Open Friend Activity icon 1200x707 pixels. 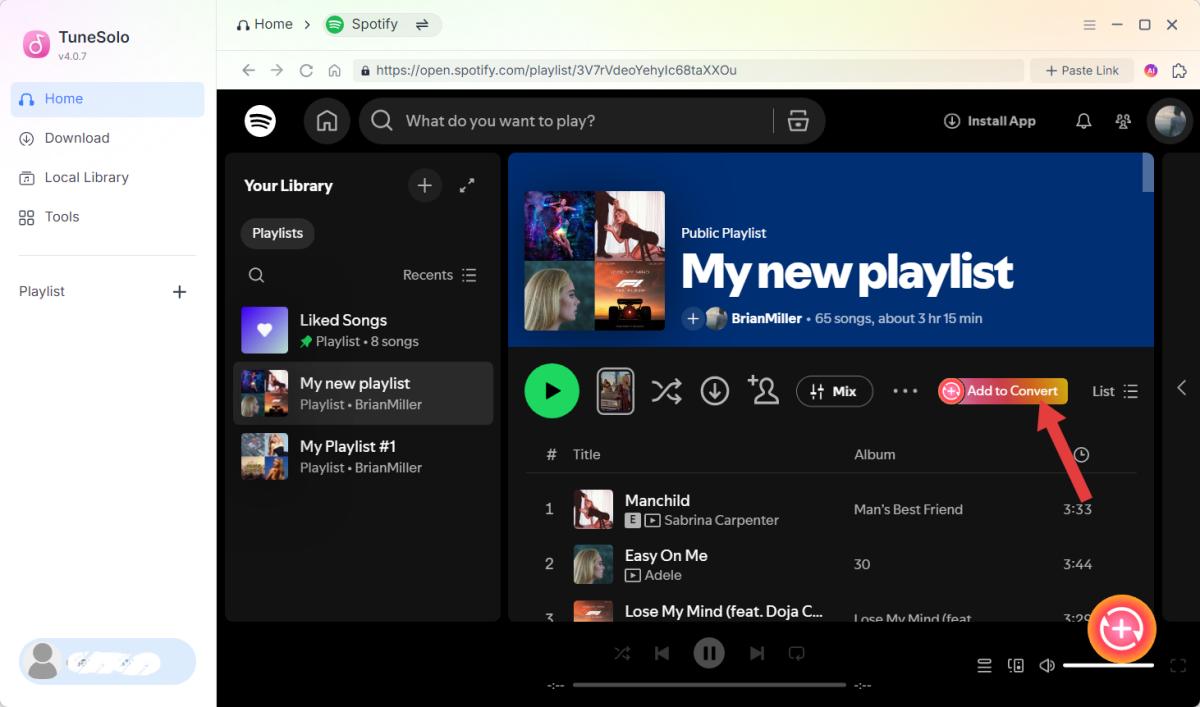pos(1123,121)
